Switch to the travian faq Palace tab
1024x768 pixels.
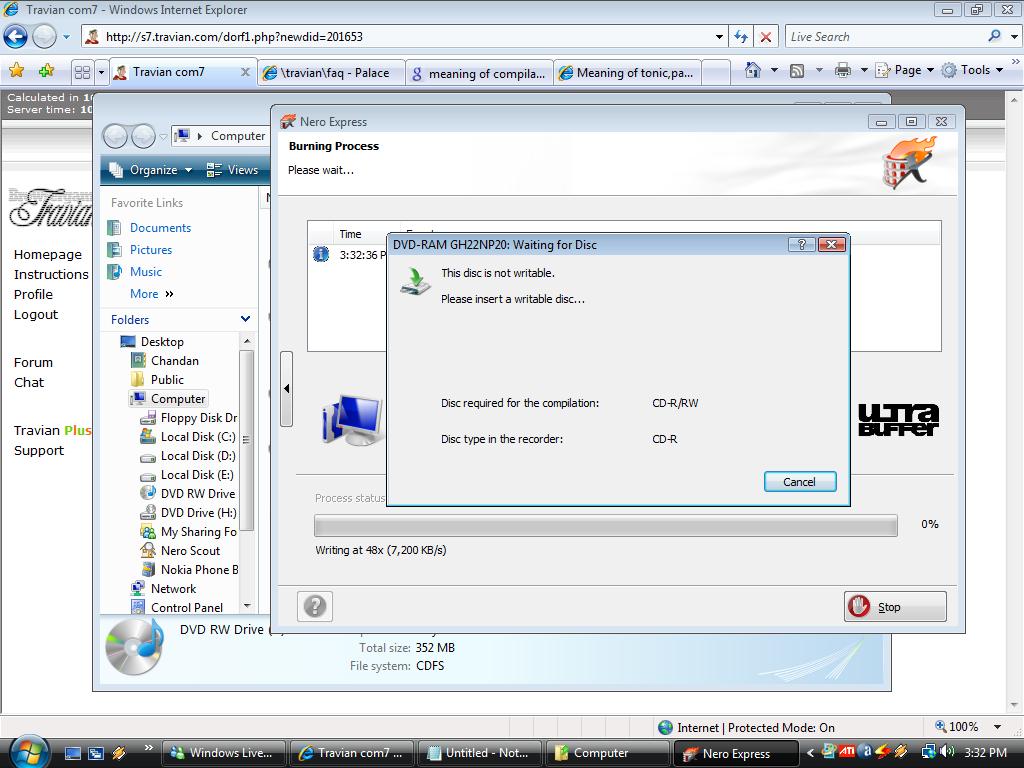(x=331, y=73)
